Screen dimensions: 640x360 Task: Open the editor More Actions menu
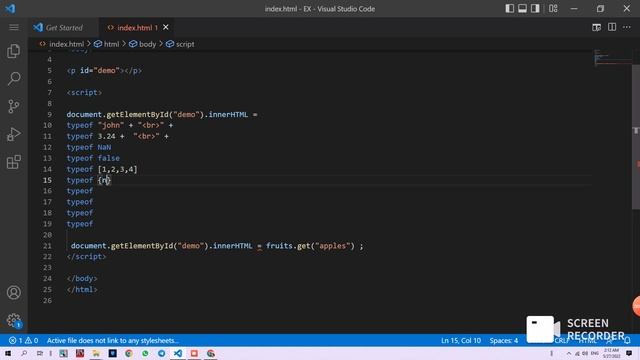coord(627,27)
